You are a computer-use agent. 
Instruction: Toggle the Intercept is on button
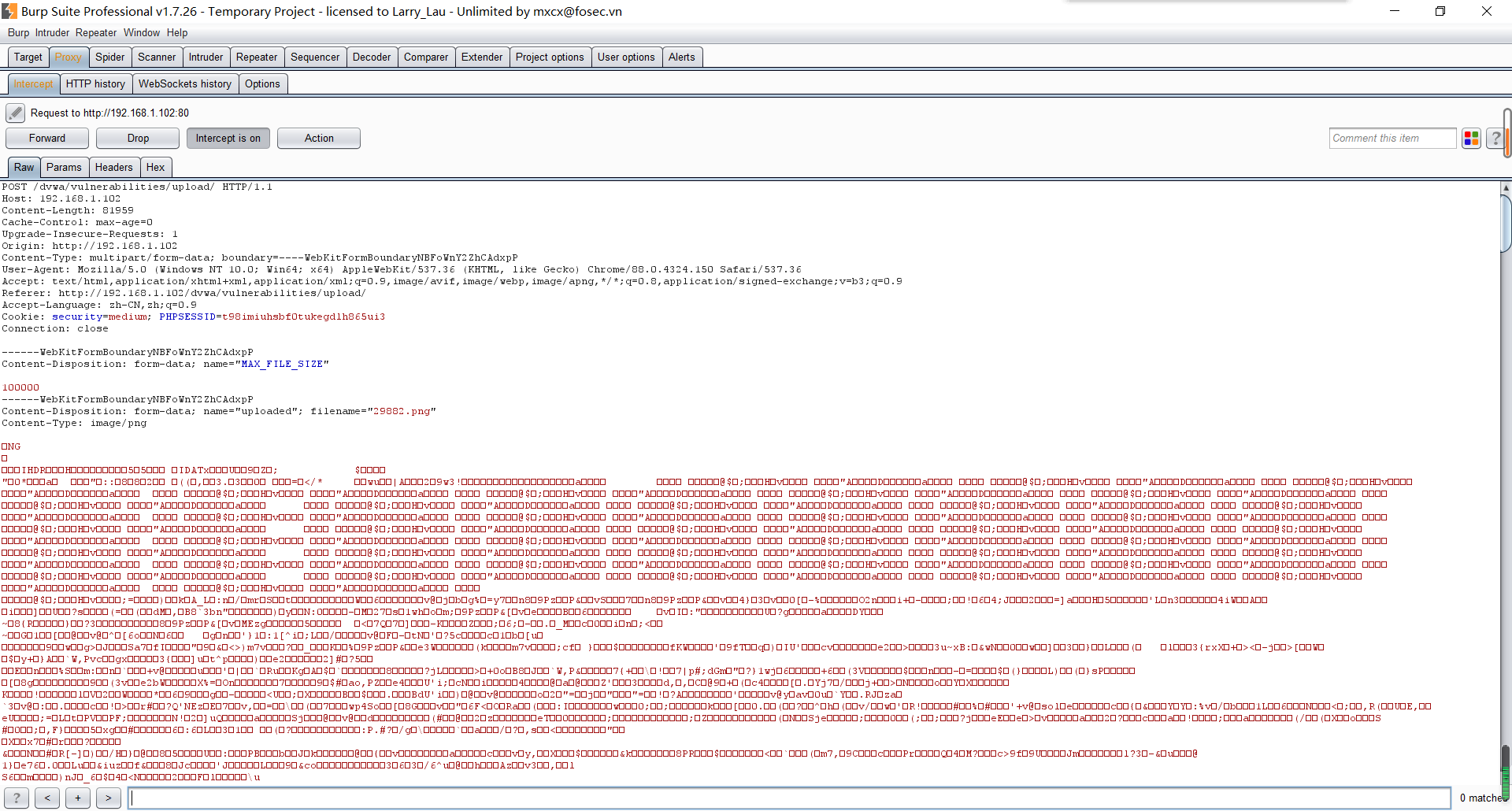(x=228, y=139)
